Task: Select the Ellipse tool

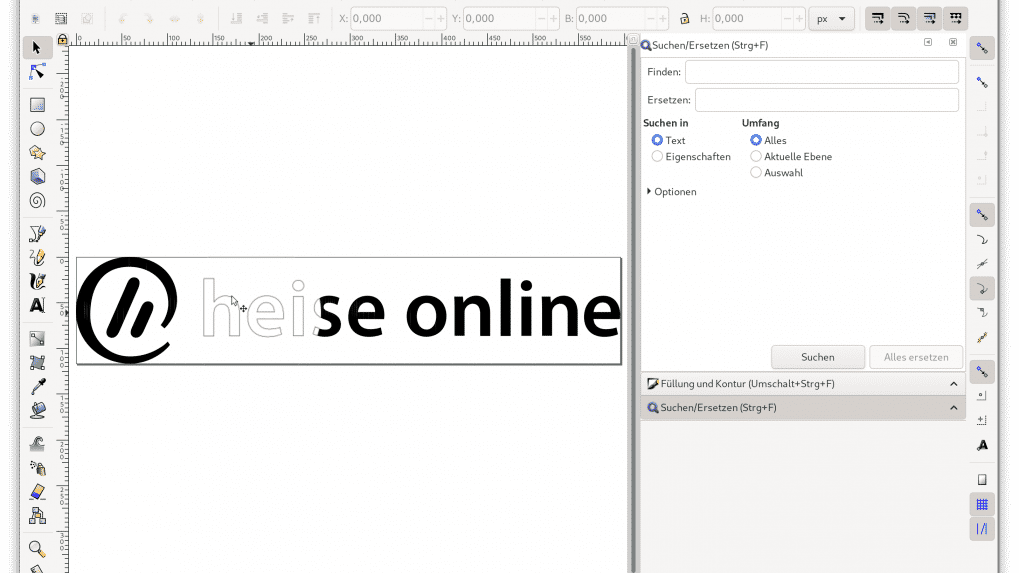Action: click(x=37, y=129)
